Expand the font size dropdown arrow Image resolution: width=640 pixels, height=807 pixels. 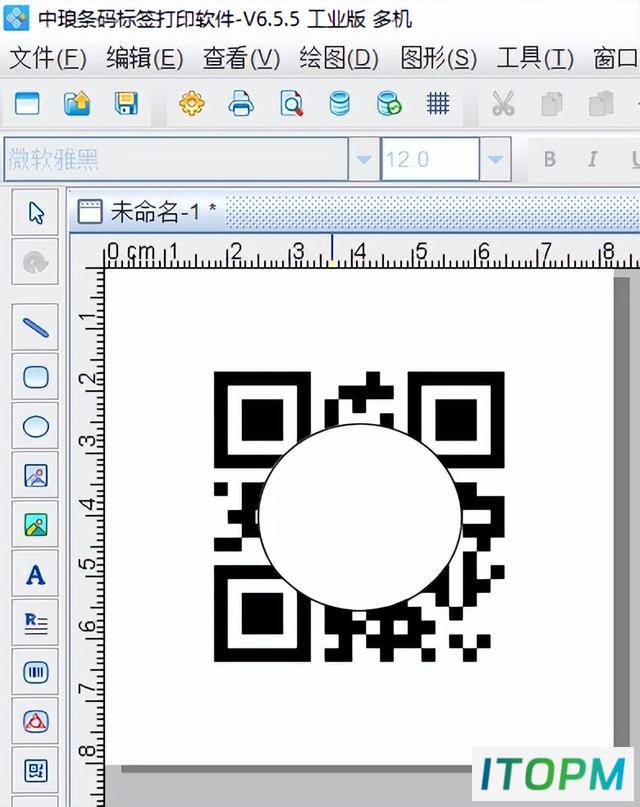click(495, 159)
